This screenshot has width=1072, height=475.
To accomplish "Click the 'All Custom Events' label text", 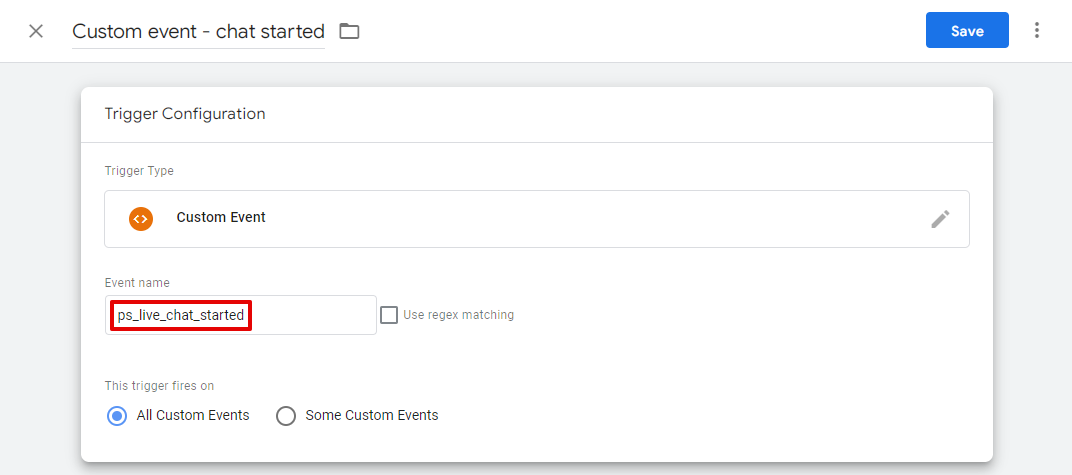I will point(193,415).
